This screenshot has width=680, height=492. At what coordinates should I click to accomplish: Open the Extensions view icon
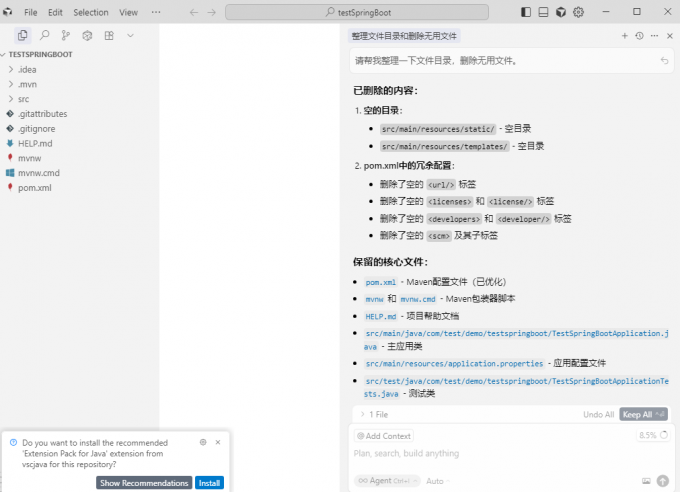(x=109, y=35)
